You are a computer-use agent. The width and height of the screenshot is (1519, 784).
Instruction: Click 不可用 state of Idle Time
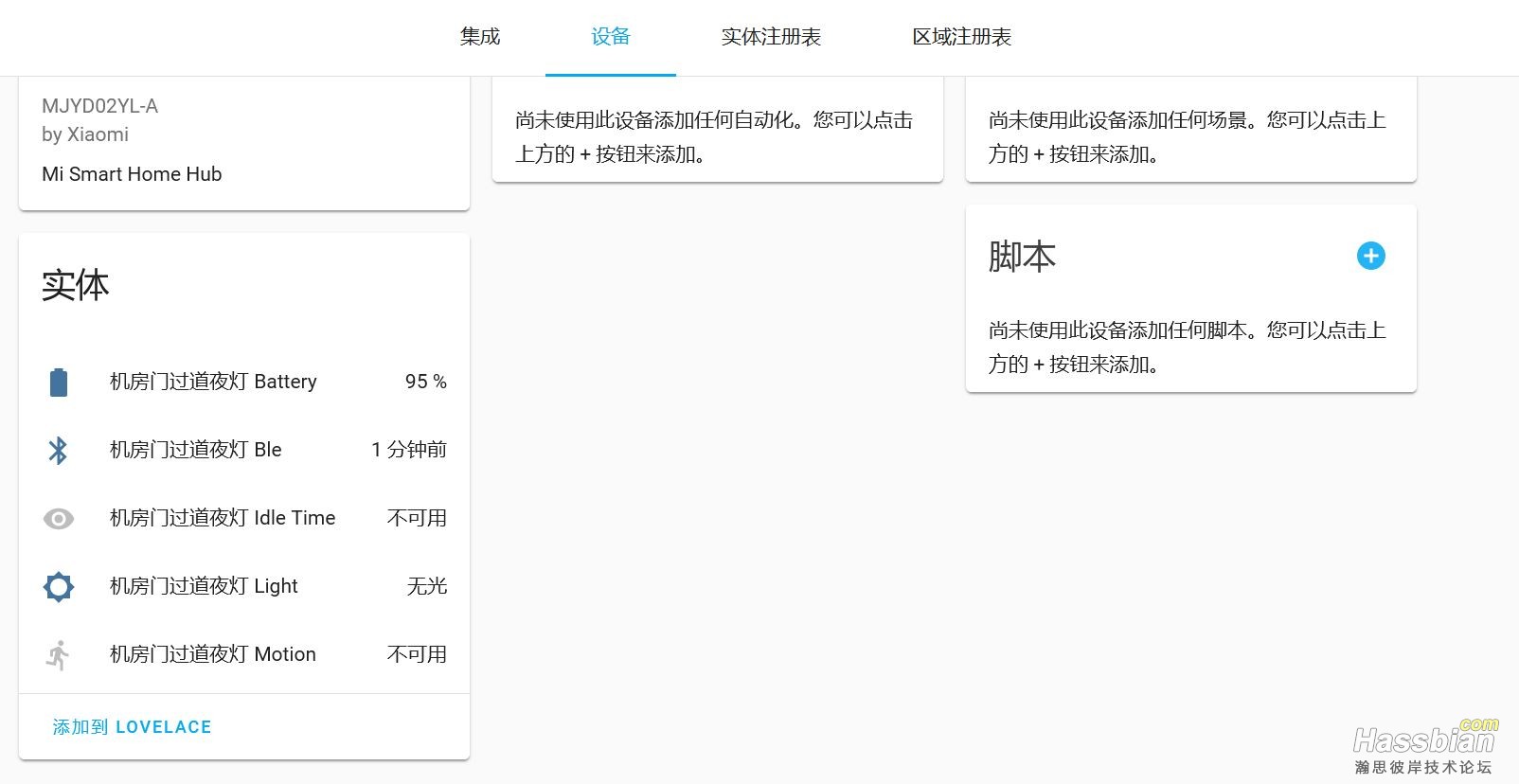coord(417,518)
